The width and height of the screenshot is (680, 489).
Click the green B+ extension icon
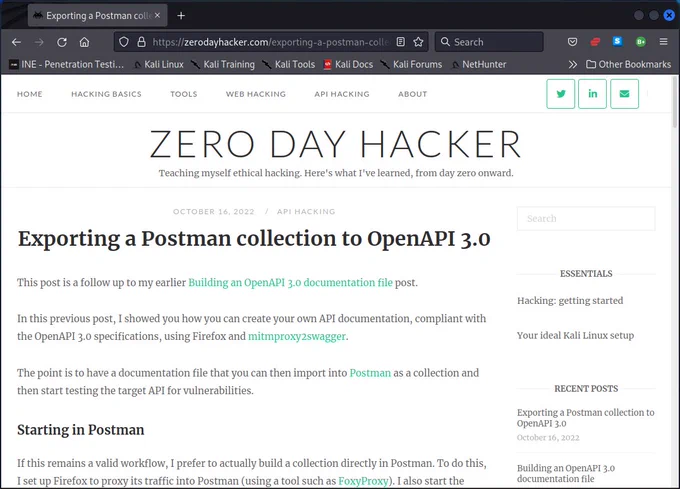tap(641, 42)
